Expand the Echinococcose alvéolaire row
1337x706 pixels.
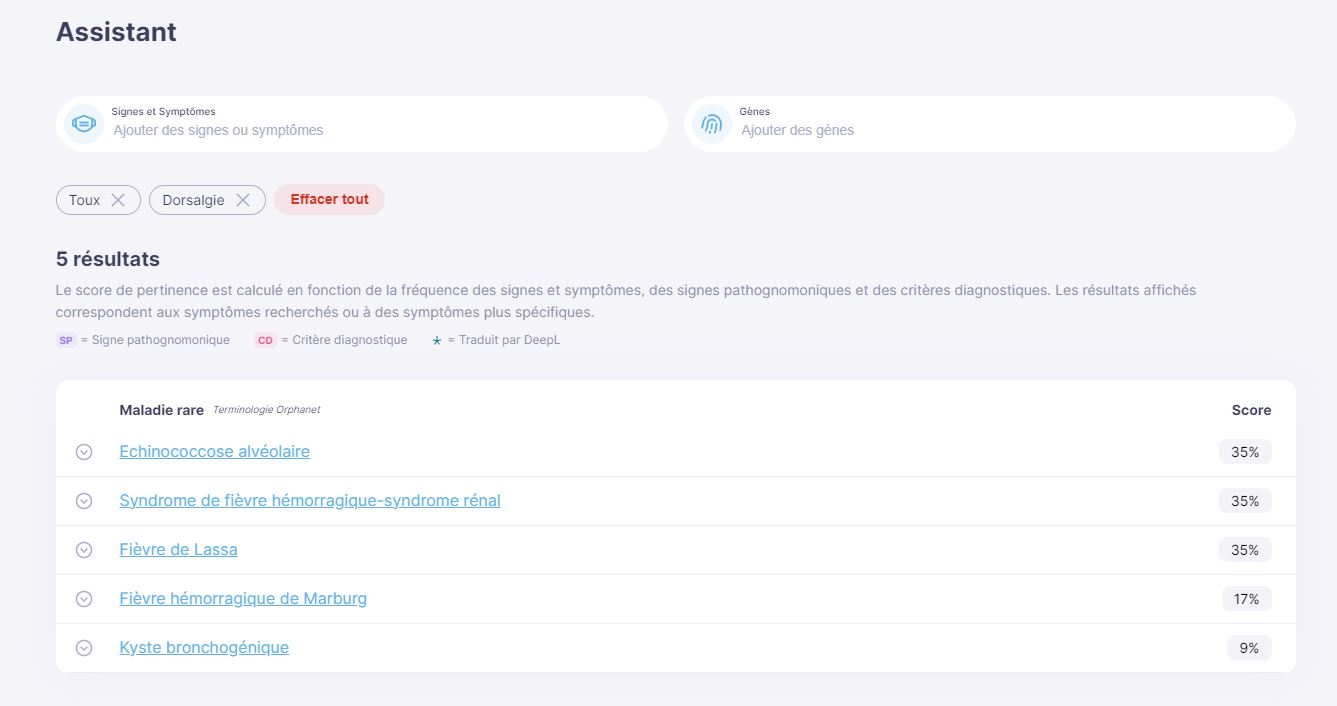tap(84, 452)
